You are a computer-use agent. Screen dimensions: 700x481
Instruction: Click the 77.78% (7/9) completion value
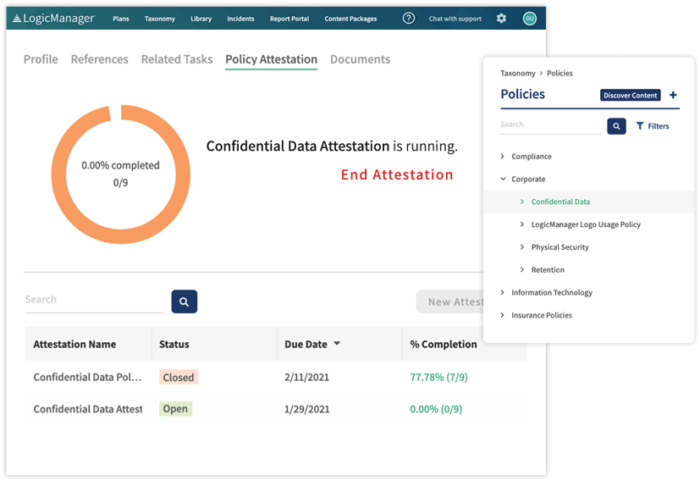(439, 377)
